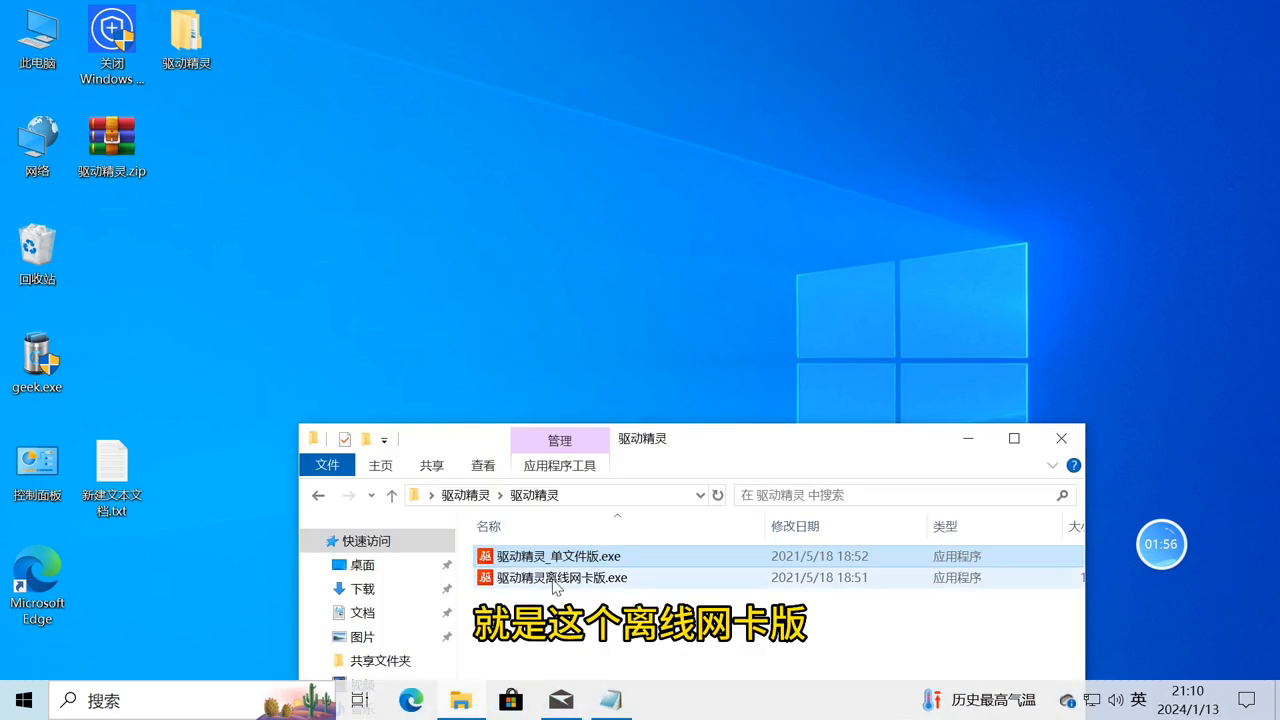Open 下载 in the navigation pane
Viewport: 1280px width, 720px height.
362,589
